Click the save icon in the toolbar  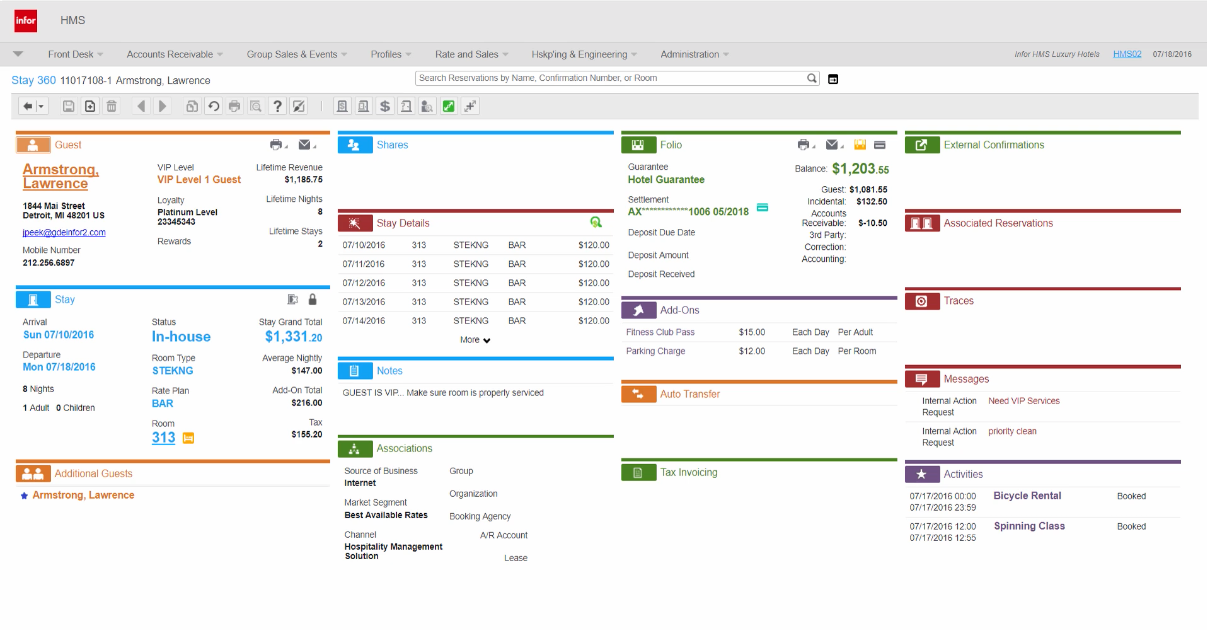(x=68, y=106)
